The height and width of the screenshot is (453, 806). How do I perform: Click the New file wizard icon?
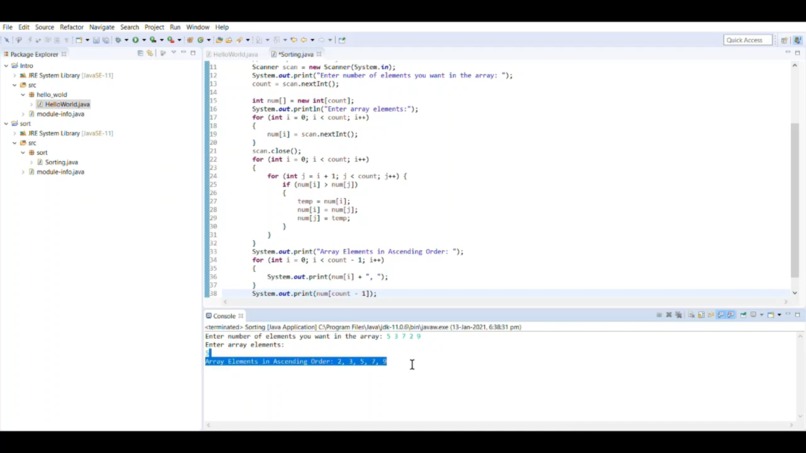point(79,40)
